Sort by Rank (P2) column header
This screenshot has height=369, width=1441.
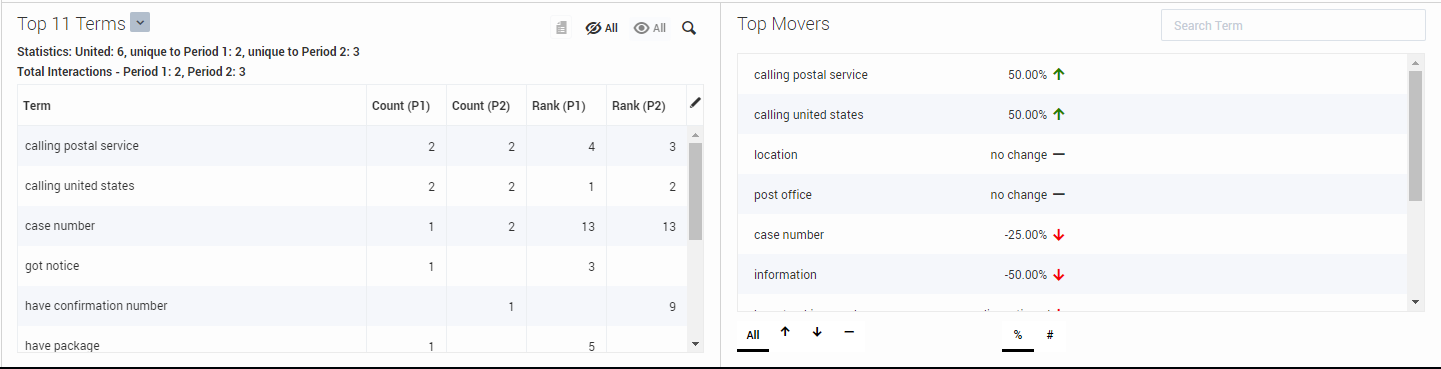646,105
